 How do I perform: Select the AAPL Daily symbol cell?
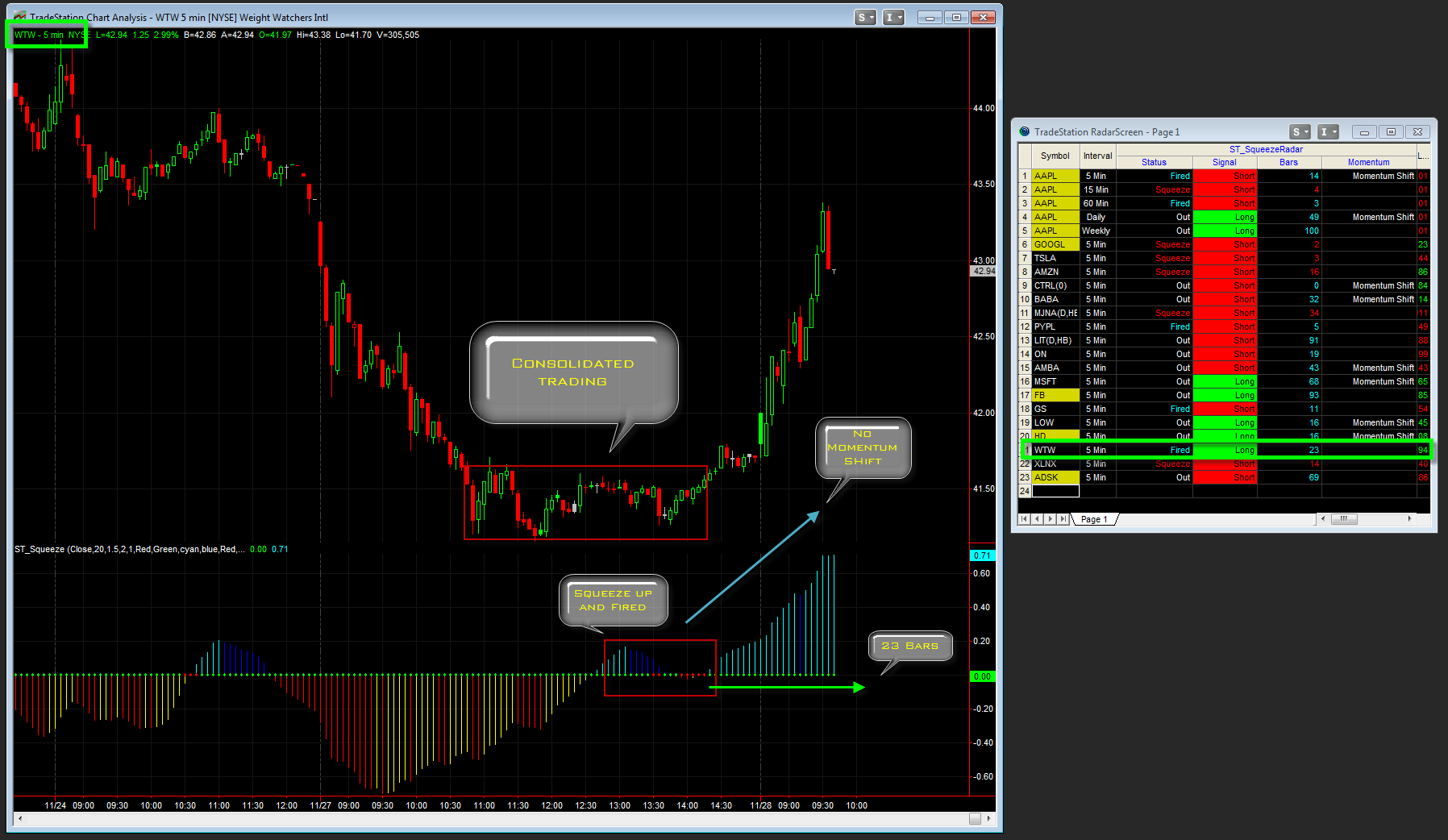[1055, 217]
